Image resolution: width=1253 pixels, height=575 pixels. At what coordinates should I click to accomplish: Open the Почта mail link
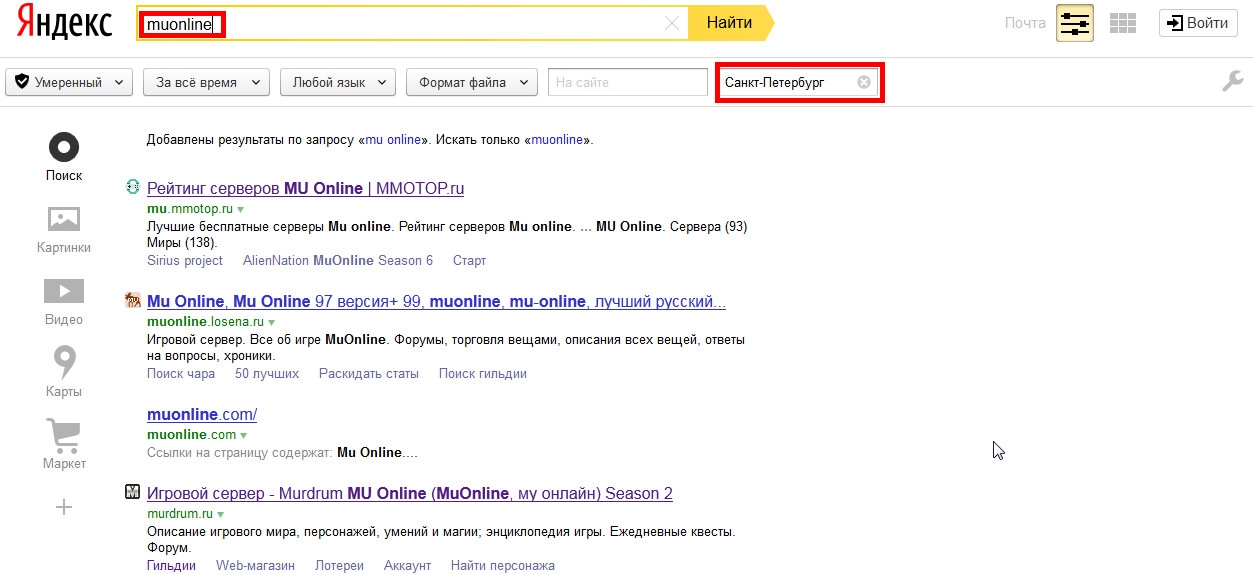click(x=1025, y=23)
